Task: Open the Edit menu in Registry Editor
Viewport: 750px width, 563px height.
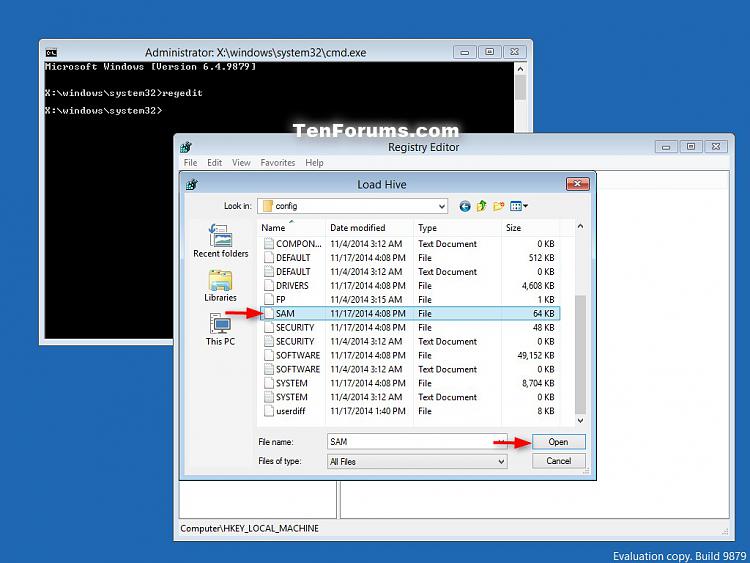Action: click(214, 163)
